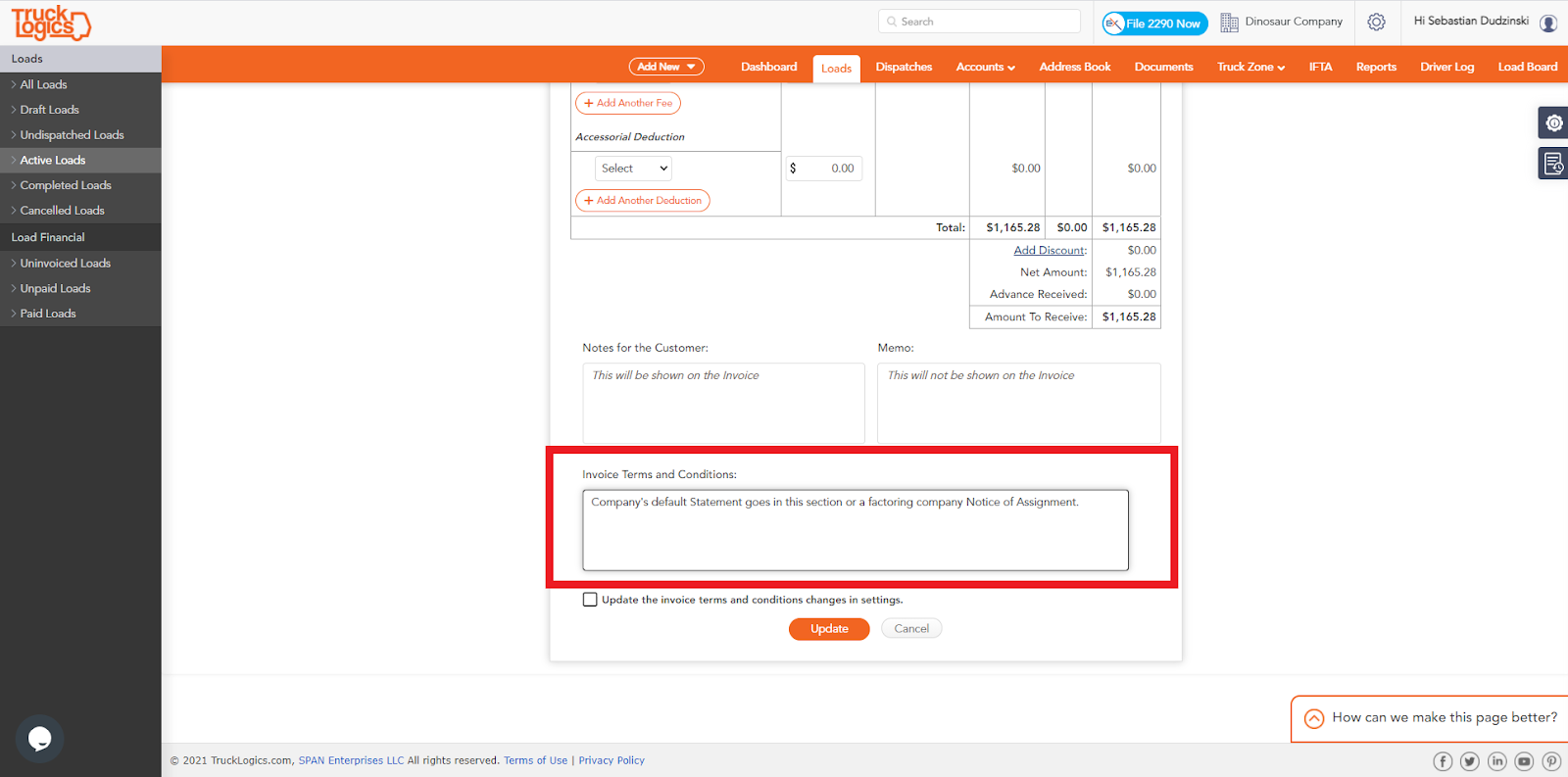The height and width of the screenshot is (777, 1568).
Task: Click the Load Financial section header
Action: 80,237
